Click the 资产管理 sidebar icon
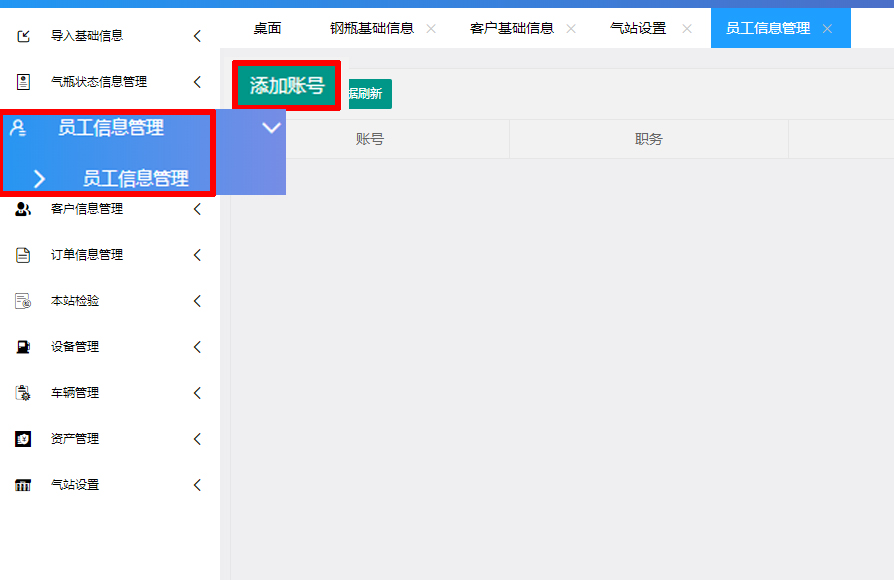Viewport: 894px width, 580px height. click(x=23, y=439)
